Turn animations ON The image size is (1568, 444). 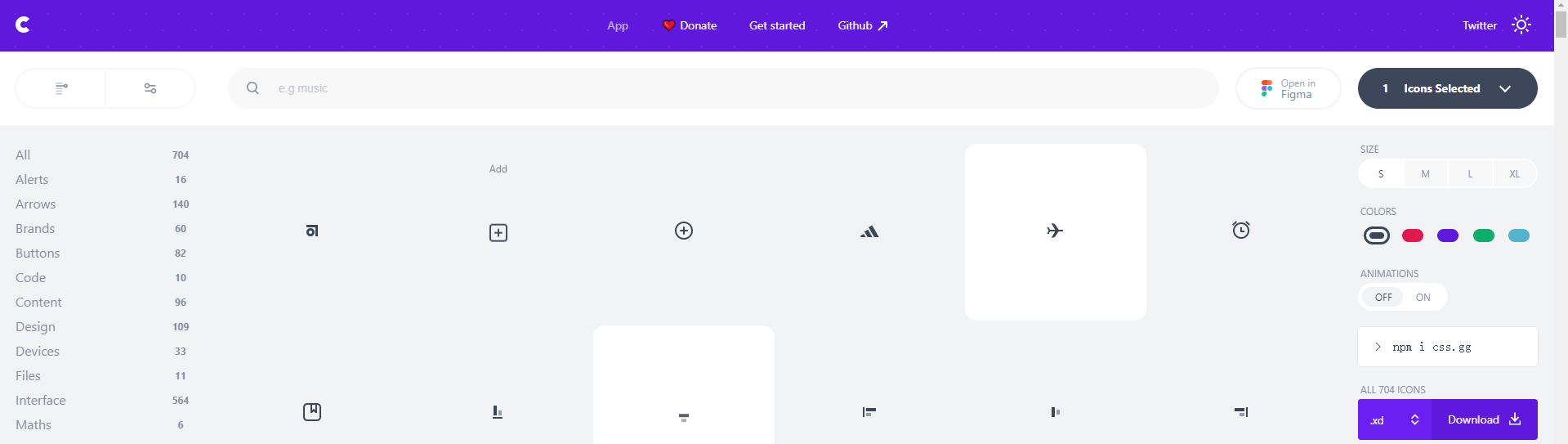1423,297
